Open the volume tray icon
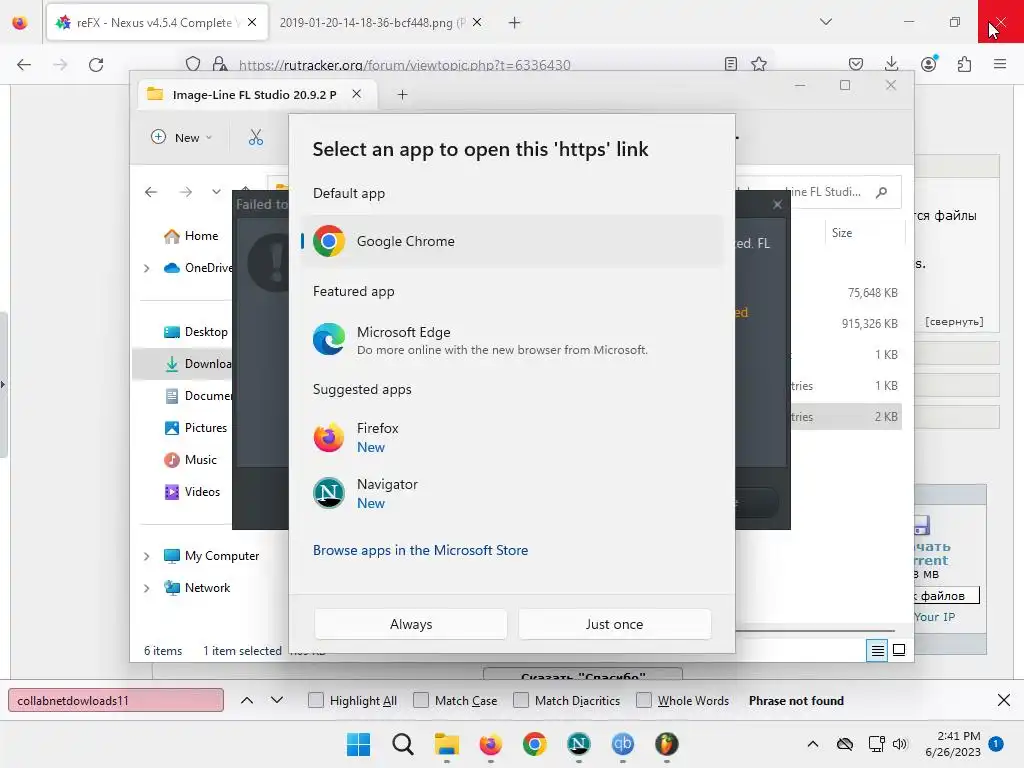The image size is (1024, 768). (900, 744)
